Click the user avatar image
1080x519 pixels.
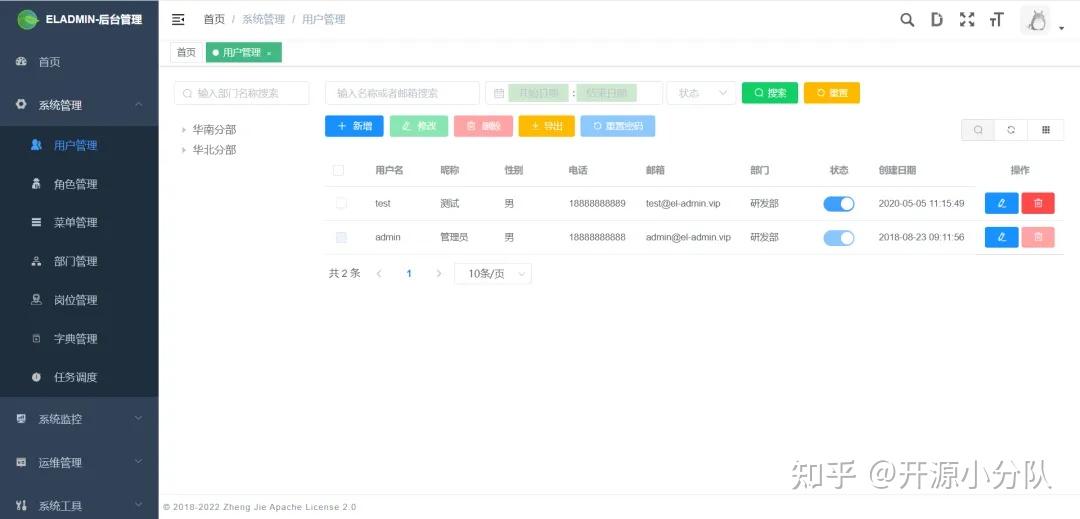click(1035, 20)
